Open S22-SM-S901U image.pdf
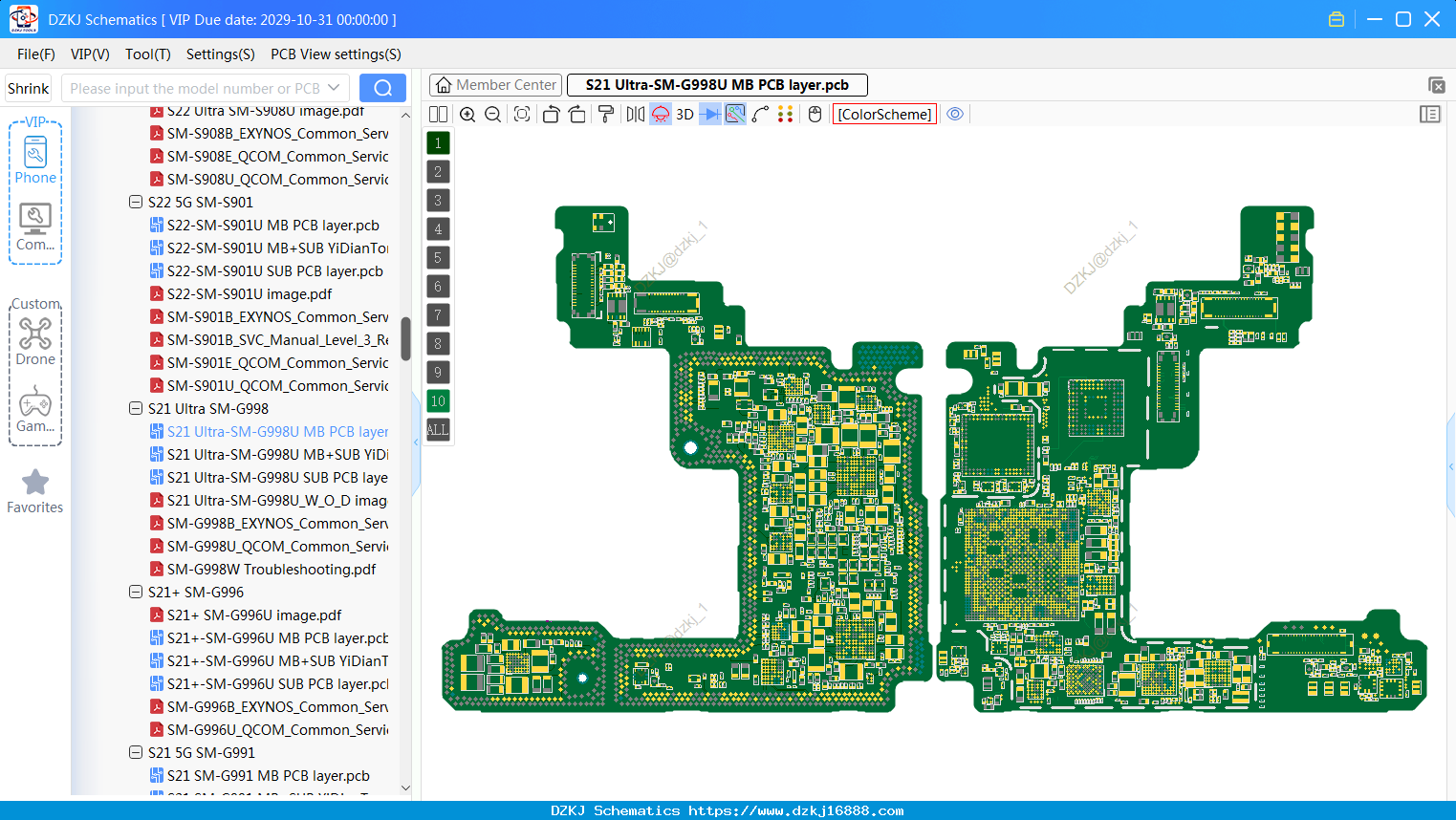 coord(250,294)
